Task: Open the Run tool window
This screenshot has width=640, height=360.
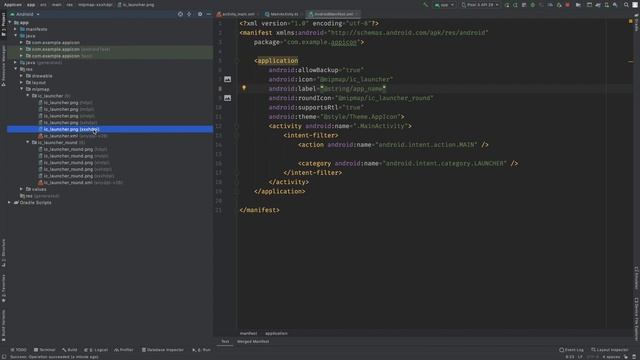Action: coord(202,350)
